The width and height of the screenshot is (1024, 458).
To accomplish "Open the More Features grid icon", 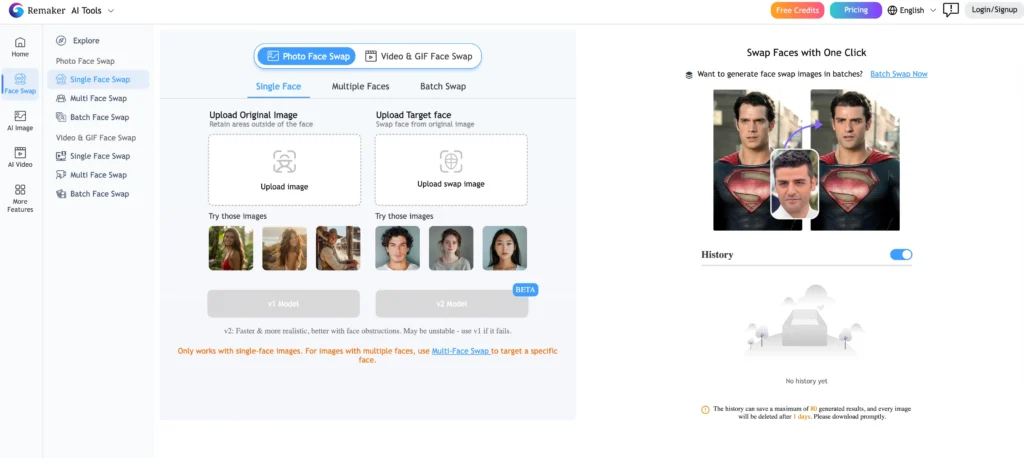I will click(20, 197).
